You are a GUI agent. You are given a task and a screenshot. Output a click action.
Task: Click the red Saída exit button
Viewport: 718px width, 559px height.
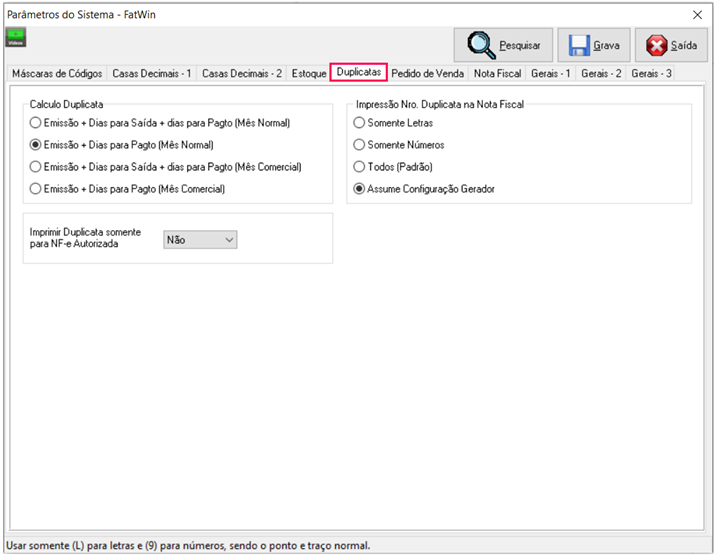(x=671, y=46)
